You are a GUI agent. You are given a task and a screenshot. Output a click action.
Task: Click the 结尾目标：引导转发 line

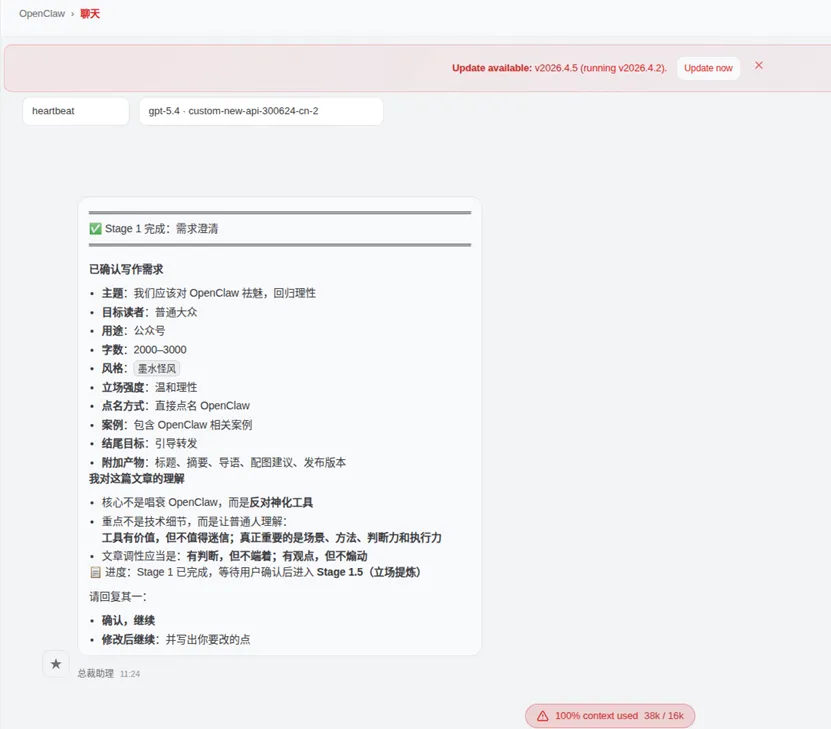point(149,443)
